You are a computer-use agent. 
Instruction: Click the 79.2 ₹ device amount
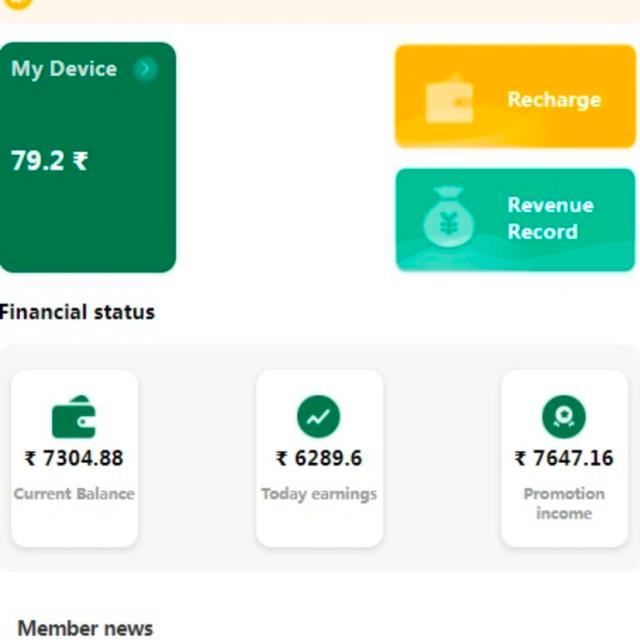49,161
